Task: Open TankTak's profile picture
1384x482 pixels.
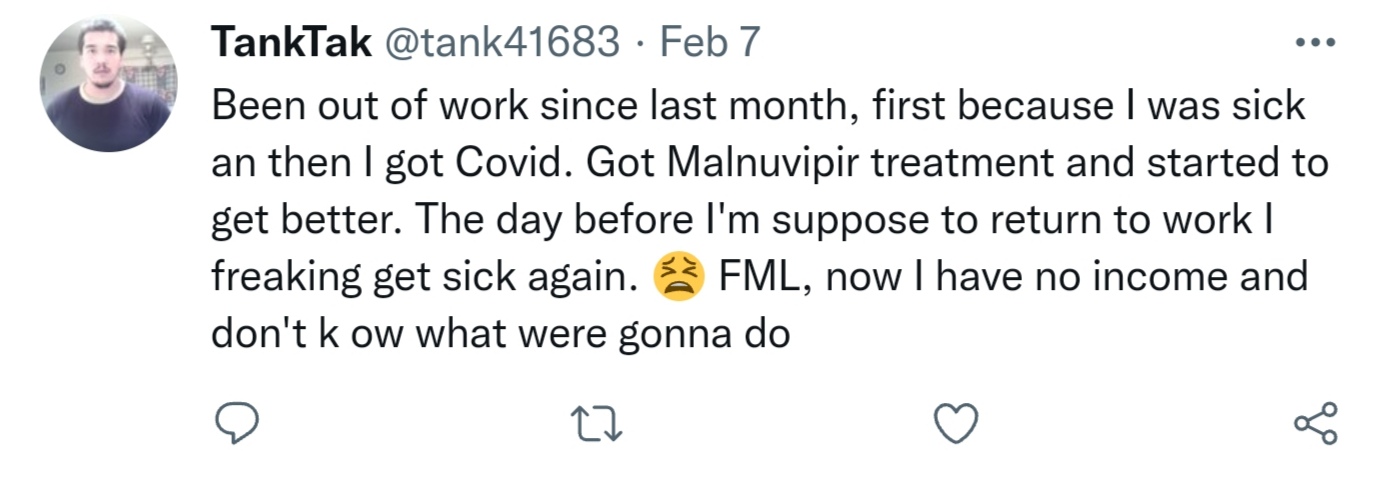Action: (x=106, y=85)
